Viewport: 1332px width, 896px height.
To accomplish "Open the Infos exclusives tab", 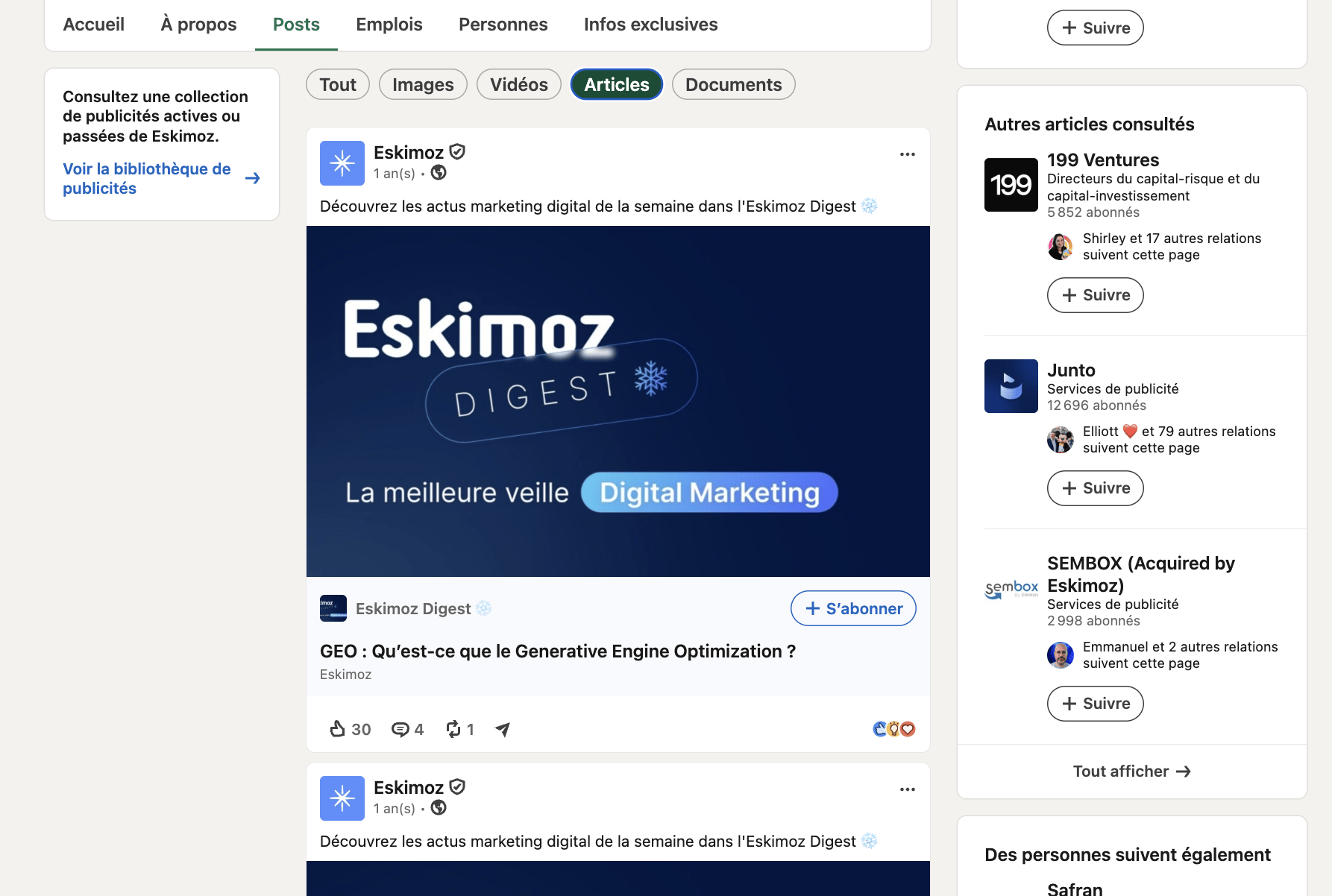I will click(x=651, y=25).
